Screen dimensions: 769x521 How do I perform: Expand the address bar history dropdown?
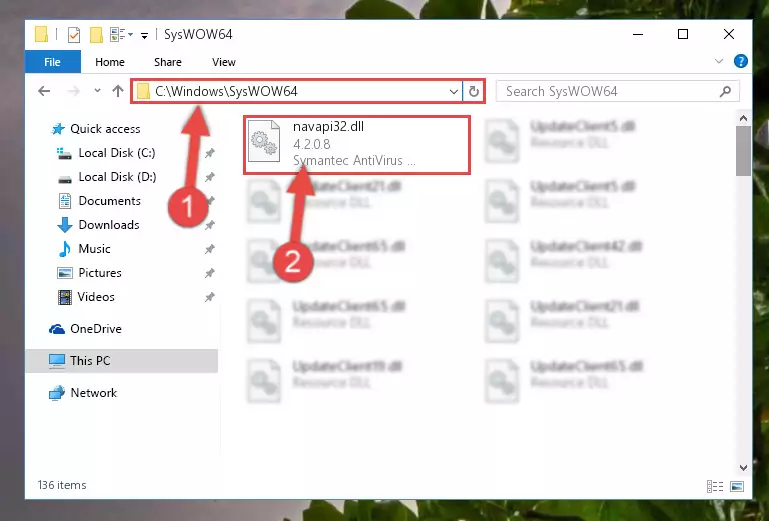click(454, 91)
